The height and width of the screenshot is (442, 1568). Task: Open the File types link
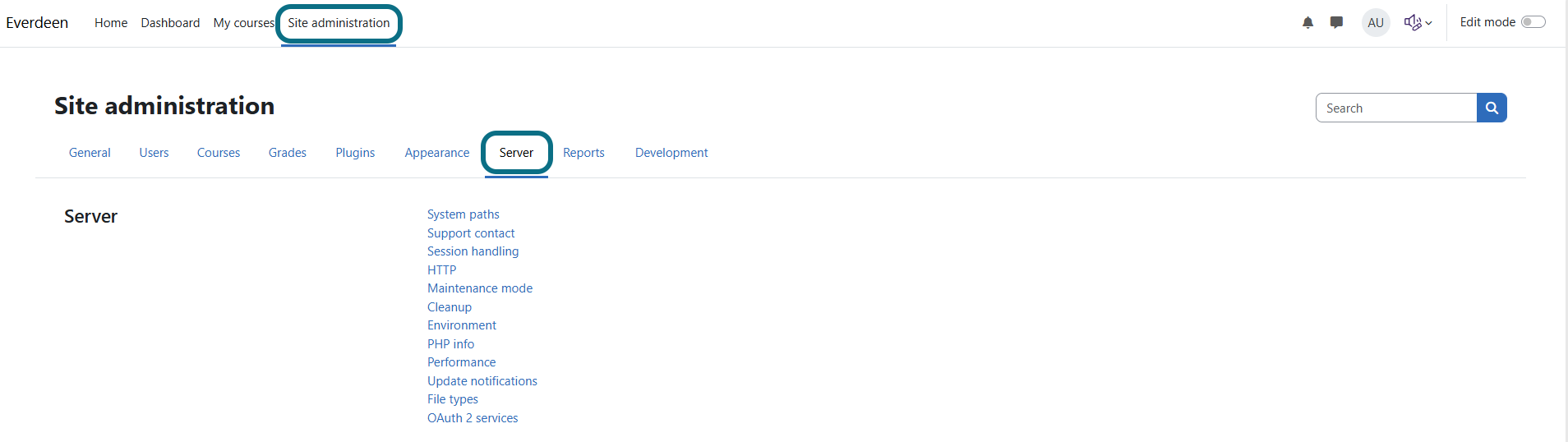point(453,399)
